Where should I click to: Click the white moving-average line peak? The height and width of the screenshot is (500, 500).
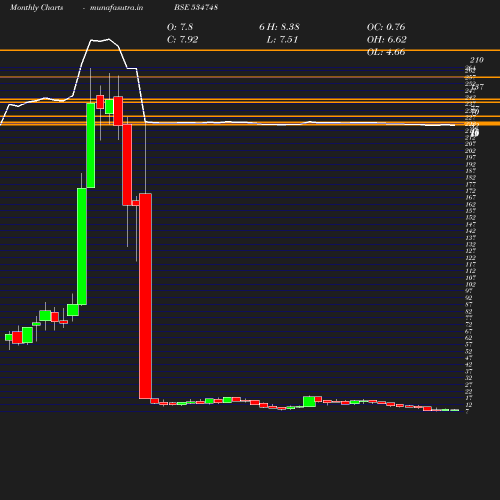coord(109,39)
